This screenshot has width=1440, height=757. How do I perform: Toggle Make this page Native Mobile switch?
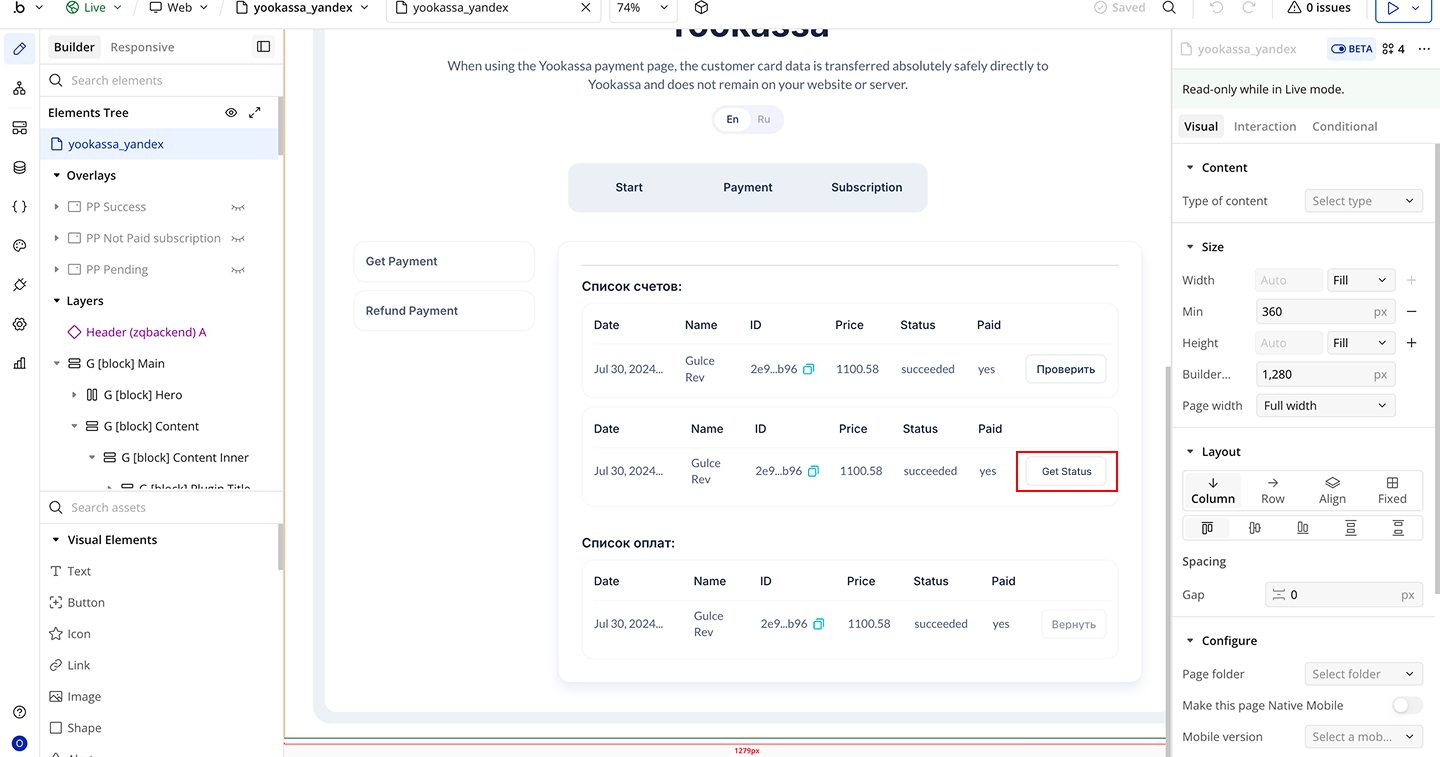pos(1406,705)
